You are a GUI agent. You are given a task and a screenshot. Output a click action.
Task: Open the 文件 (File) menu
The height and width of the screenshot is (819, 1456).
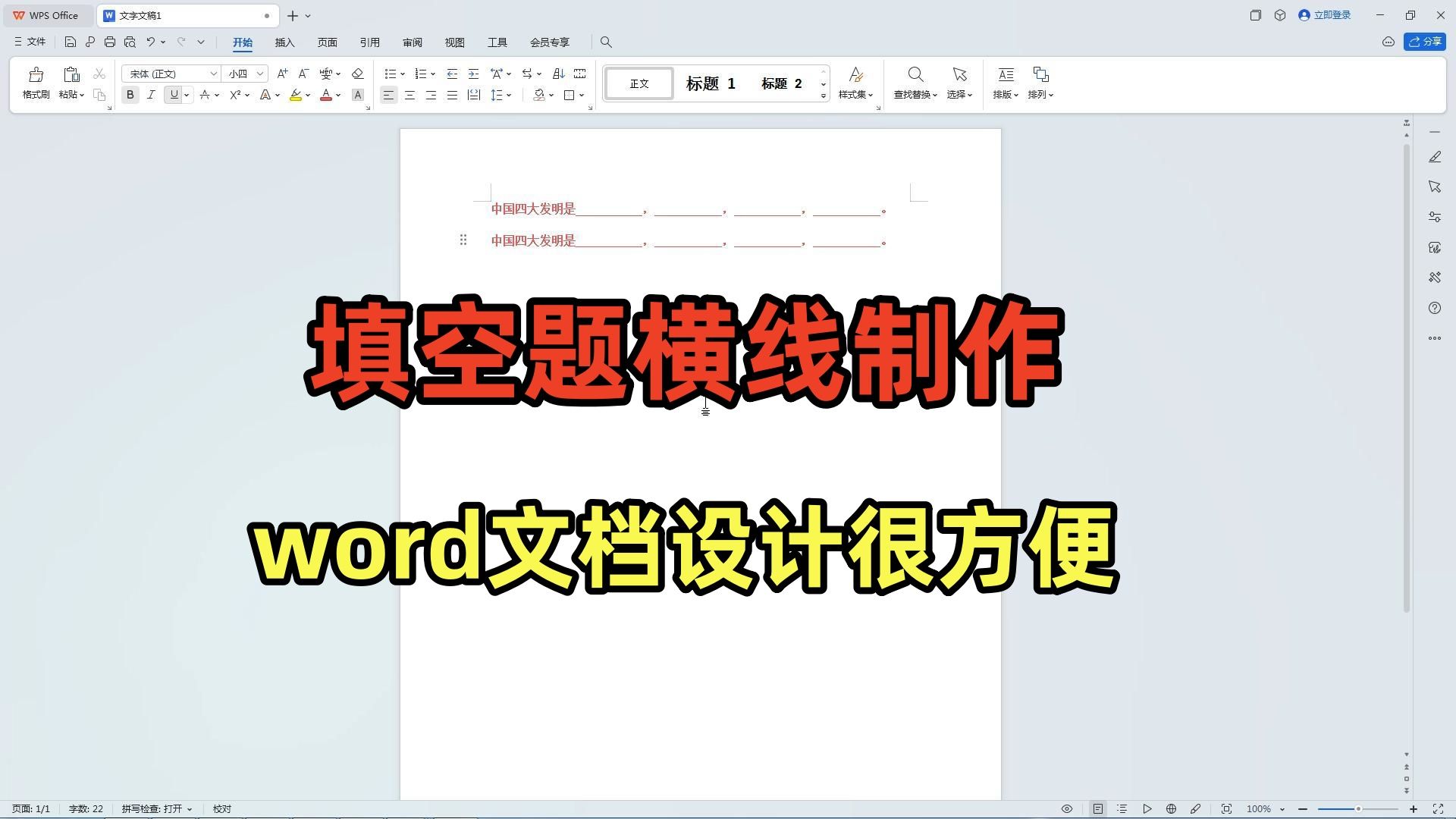pos(30,42)
